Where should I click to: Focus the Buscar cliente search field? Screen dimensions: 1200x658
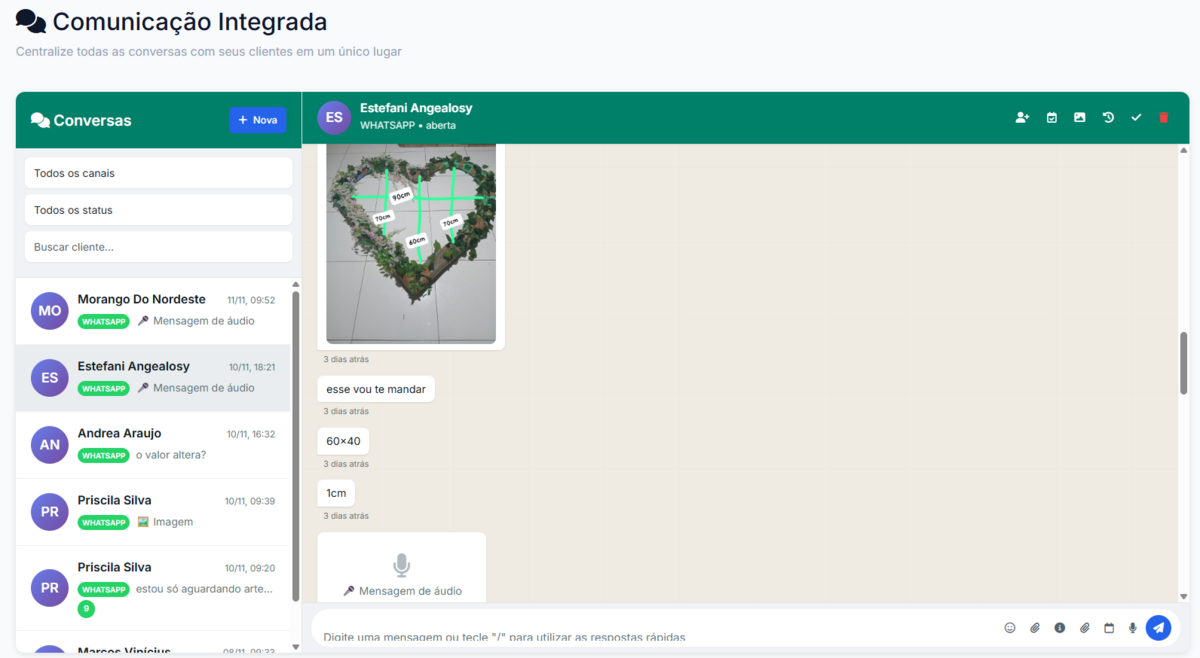click(159, 247)
